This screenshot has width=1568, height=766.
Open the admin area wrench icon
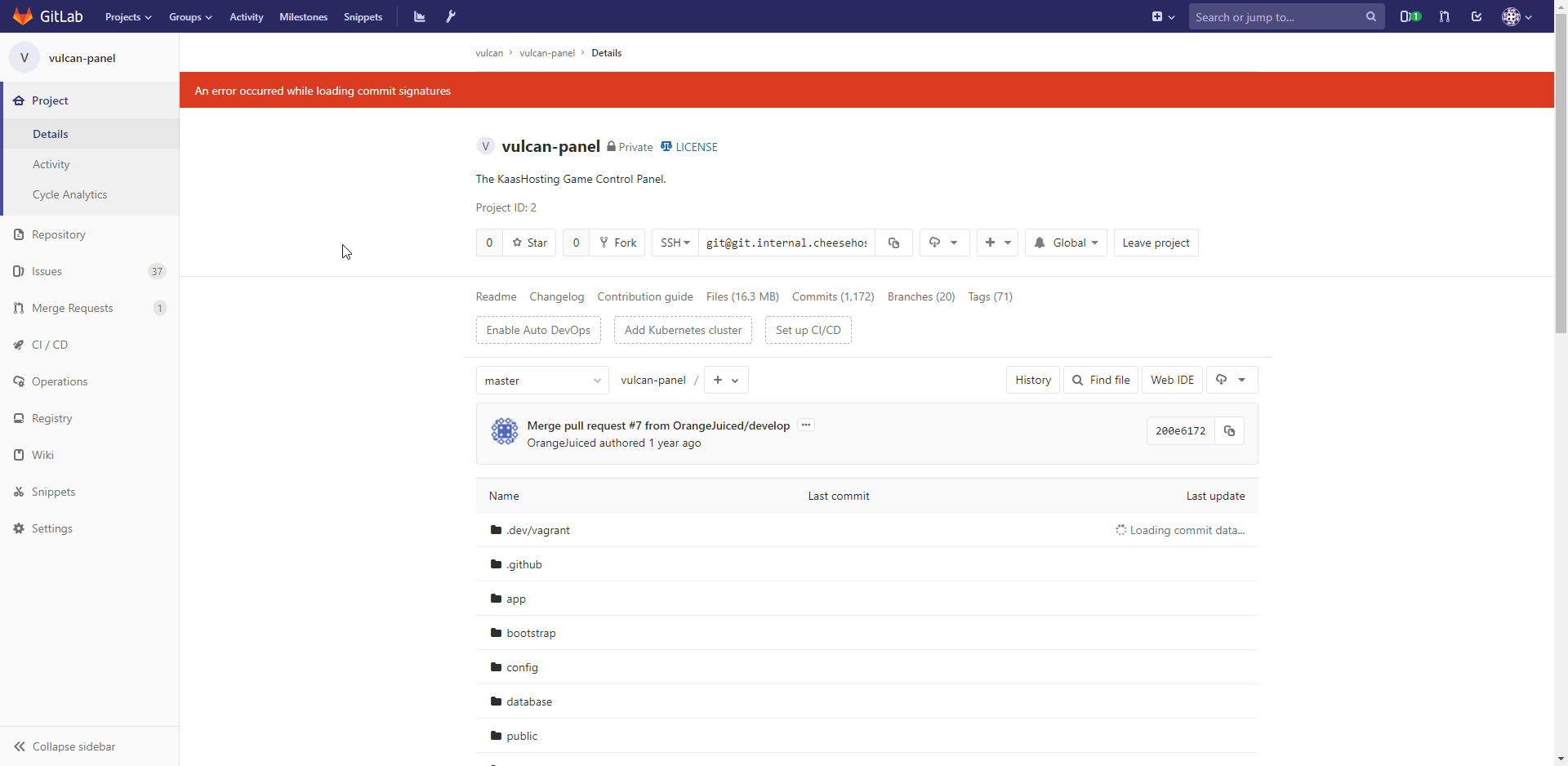pos(450,16)
